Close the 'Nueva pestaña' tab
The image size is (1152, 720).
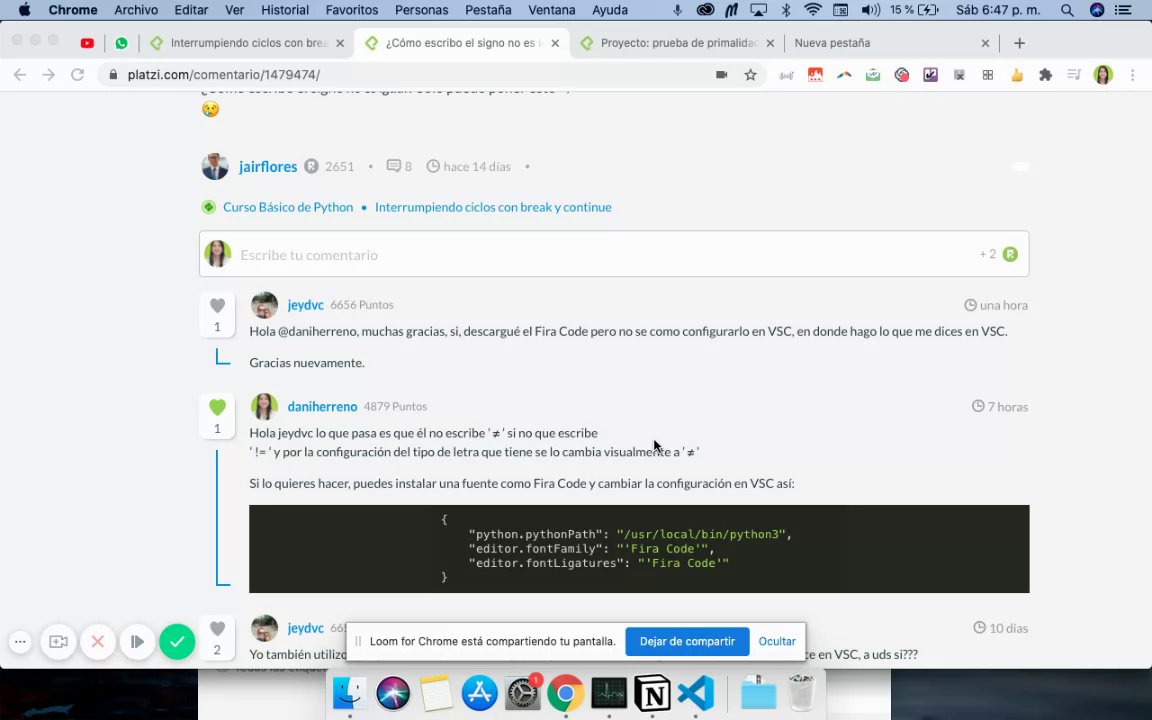pyautogui.click(x=985, y=43)
